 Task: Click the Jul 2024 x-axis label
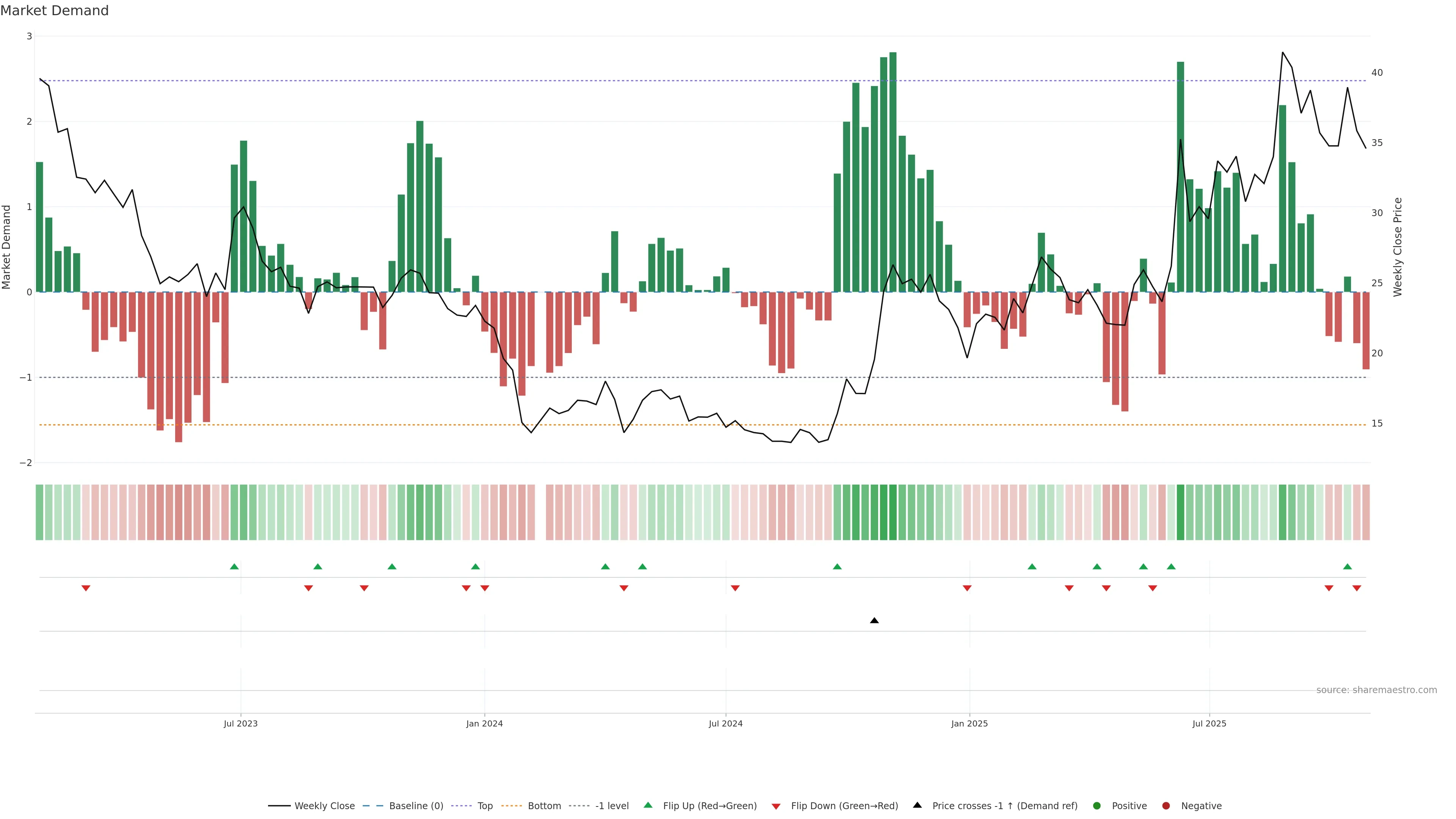click(726, 723)
